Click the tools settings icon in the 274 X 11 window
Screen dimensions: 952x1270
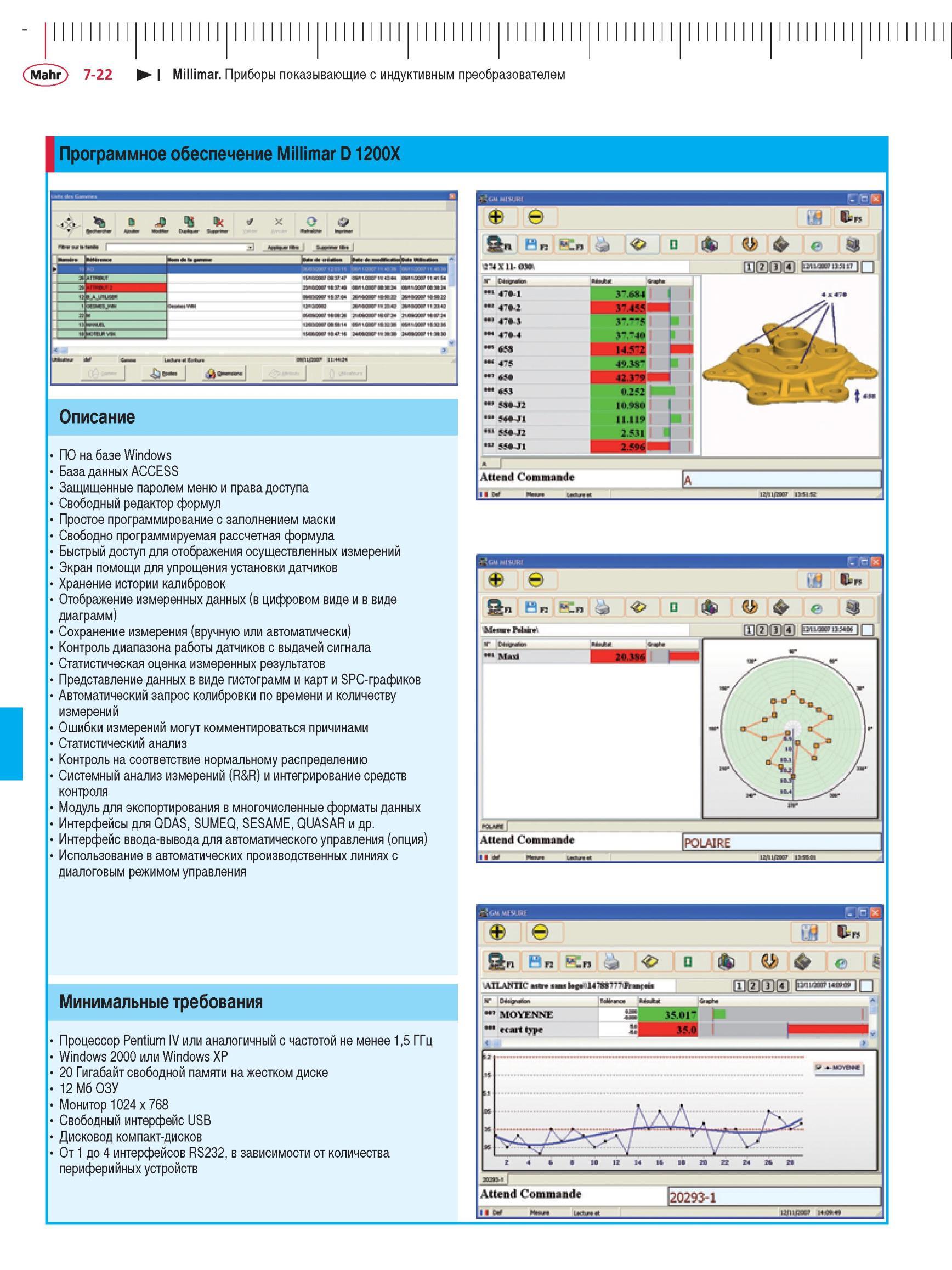point(814,218)
